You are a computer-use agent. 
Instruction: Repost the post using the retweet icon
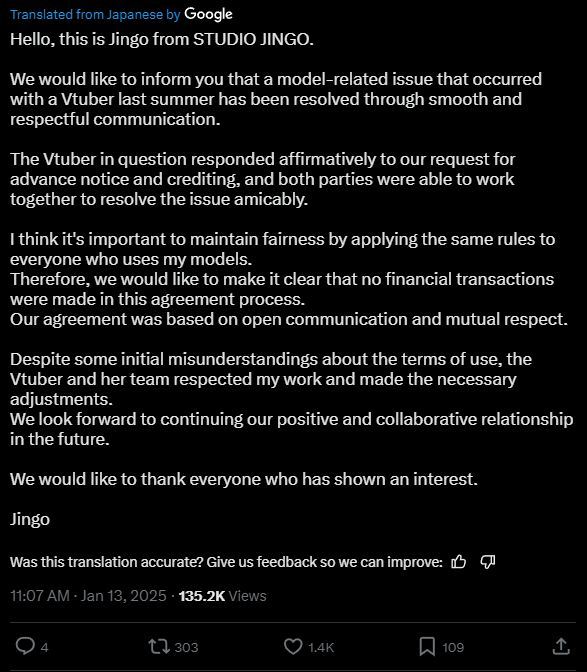pyautogui.click(x=159, y=646)
